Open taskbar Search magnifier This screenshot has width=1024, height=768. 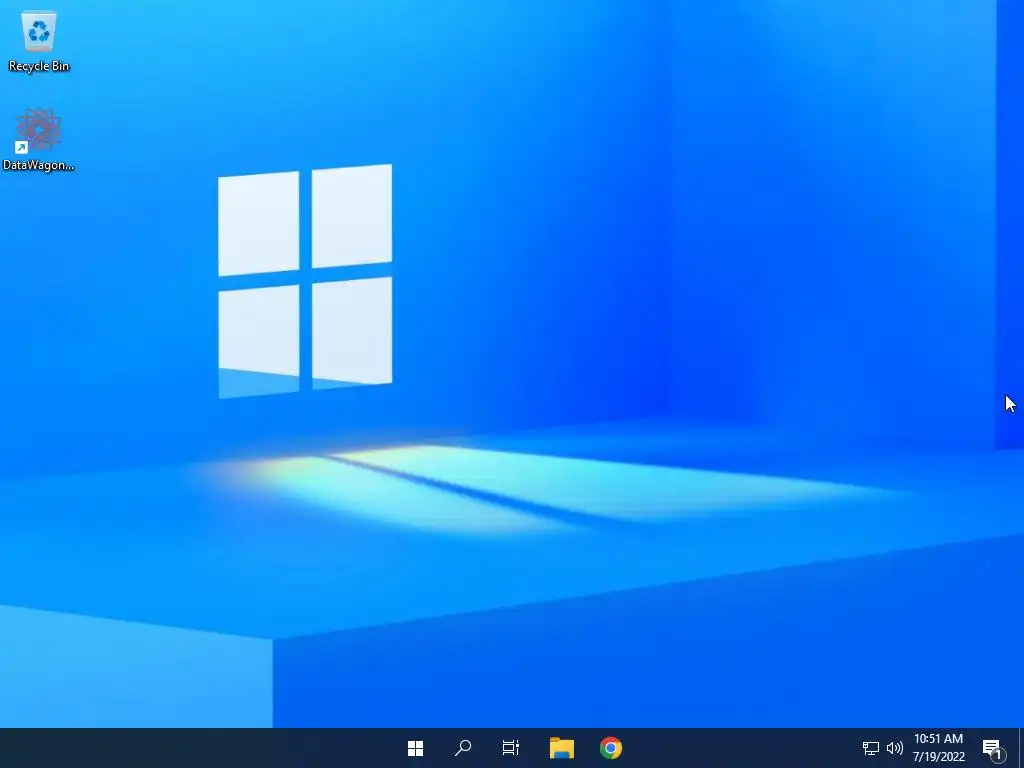pos(463,748)
